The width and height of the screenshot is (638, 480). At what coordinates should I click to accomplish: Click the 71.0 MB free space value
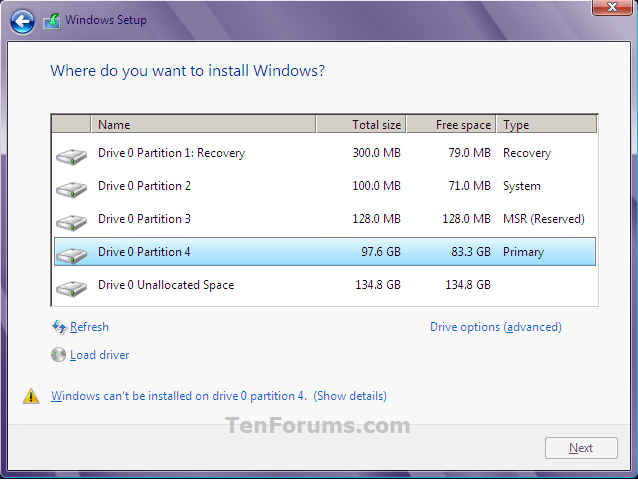[x=469, y=186]
